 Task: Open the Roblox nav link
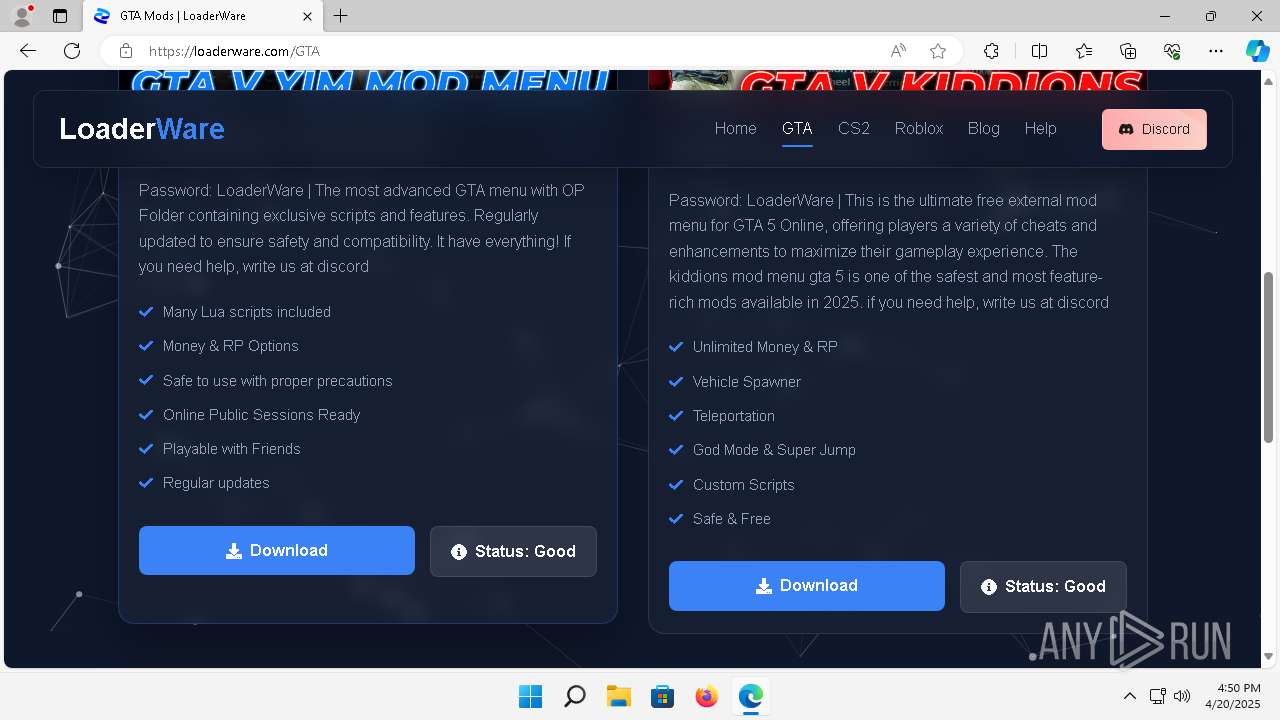[919, 128]
